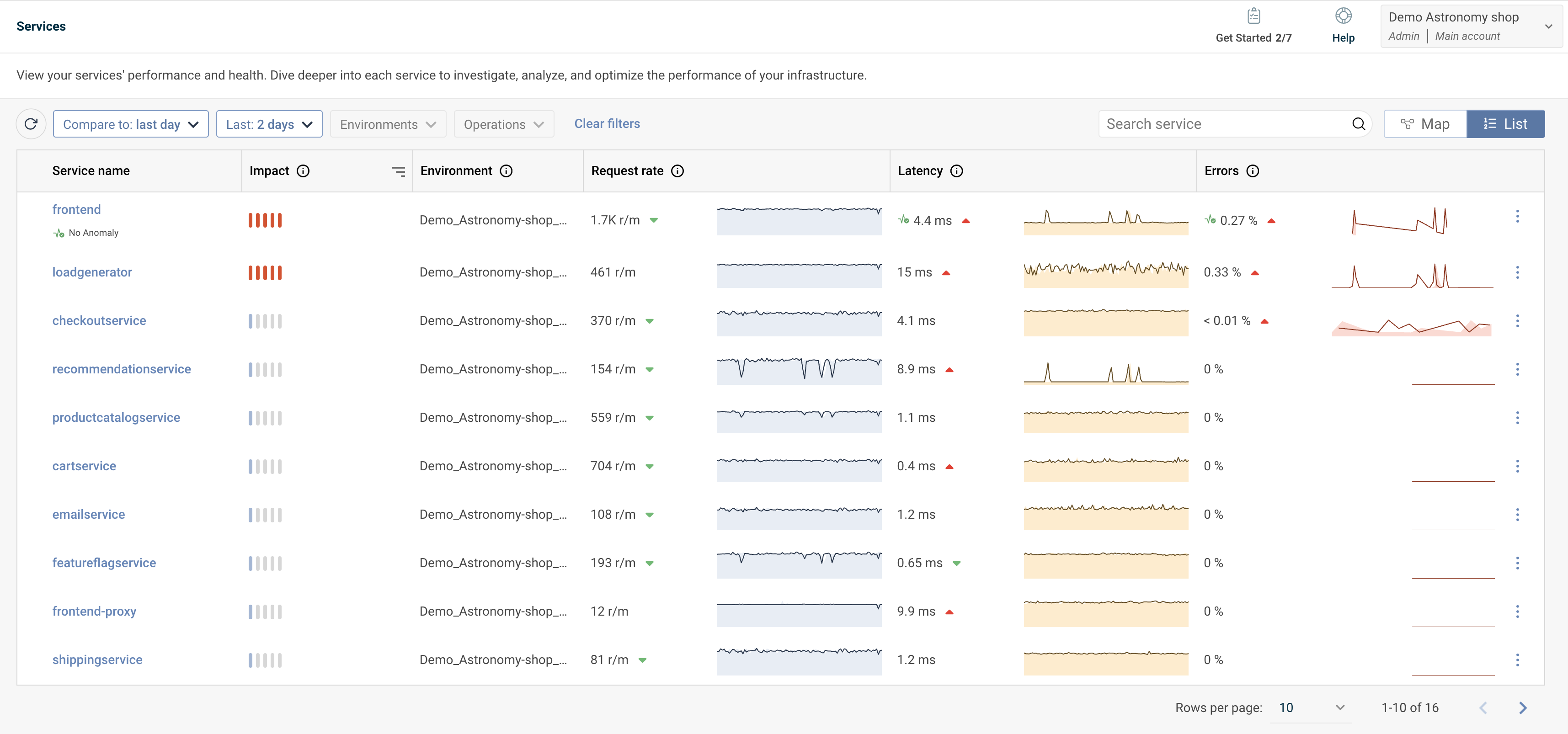Viewport: 1568px width, 734px height.
Task: Open the Last: 2 days dropdown
Action: (269, 124)
